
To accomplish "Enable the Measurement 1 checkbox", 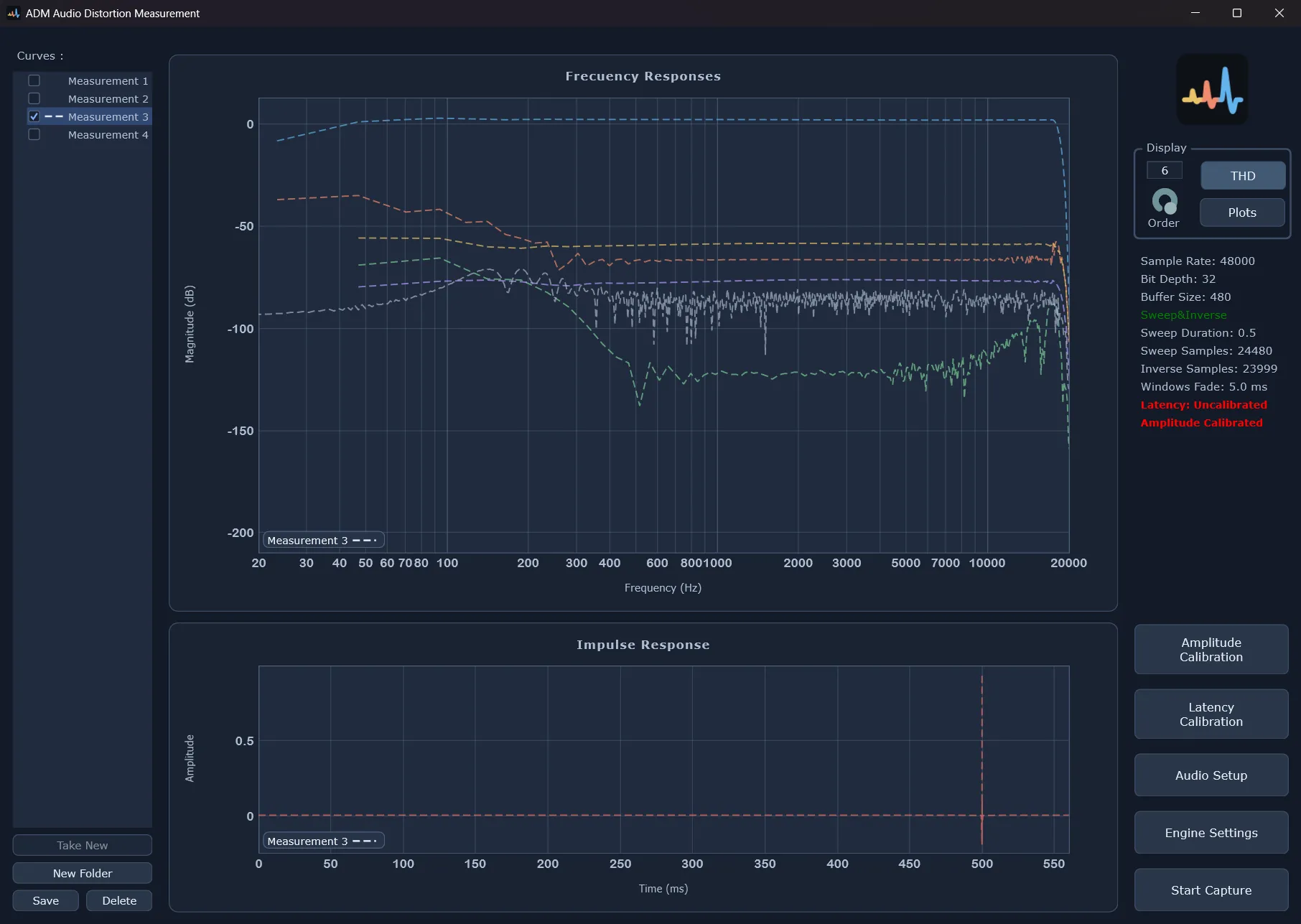I will click(x=34, y=80).
